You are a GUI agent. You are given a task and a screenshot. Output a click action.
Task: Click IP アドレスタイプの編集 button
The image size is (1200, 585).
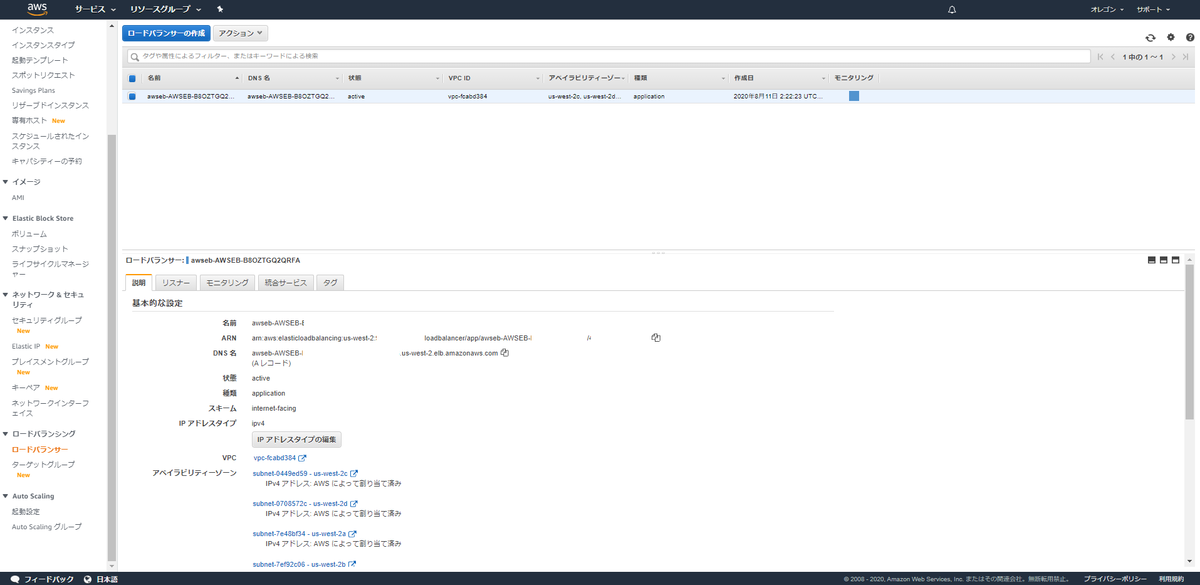[x=297, y=439]
